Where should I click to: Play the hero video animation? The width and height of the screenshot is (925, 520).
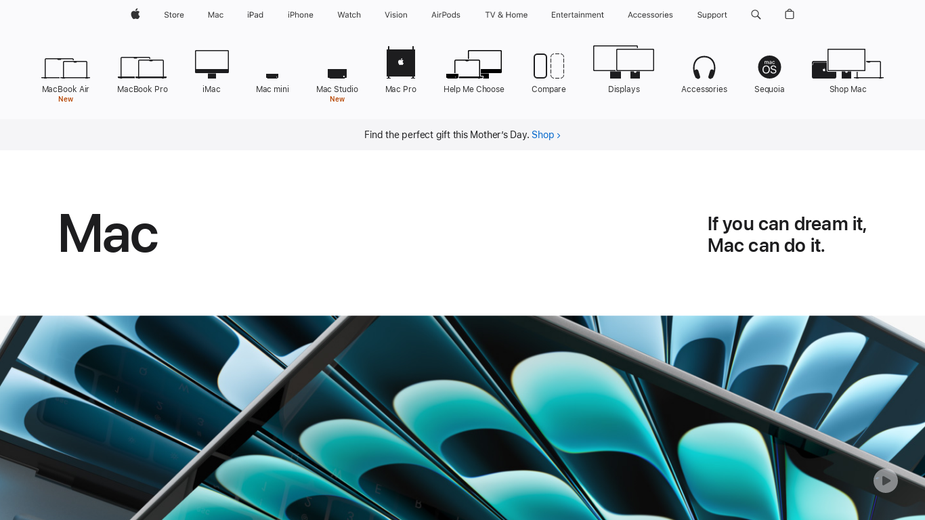[x=885, y=480]
